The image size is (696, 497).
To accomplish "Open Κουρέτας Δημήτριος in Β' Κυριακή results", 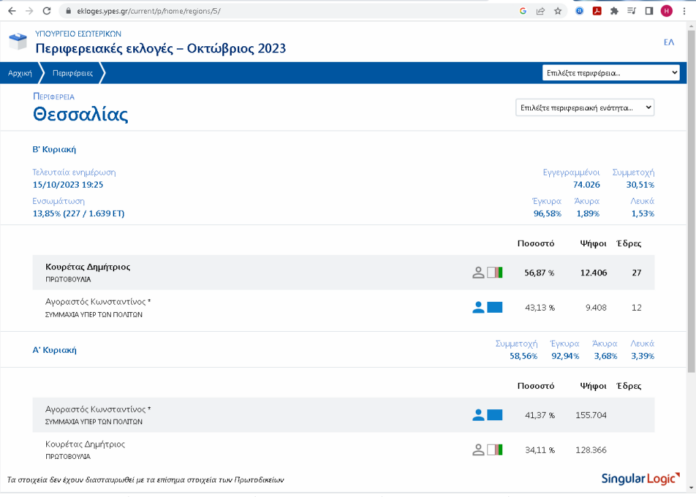I will (88, 267).
